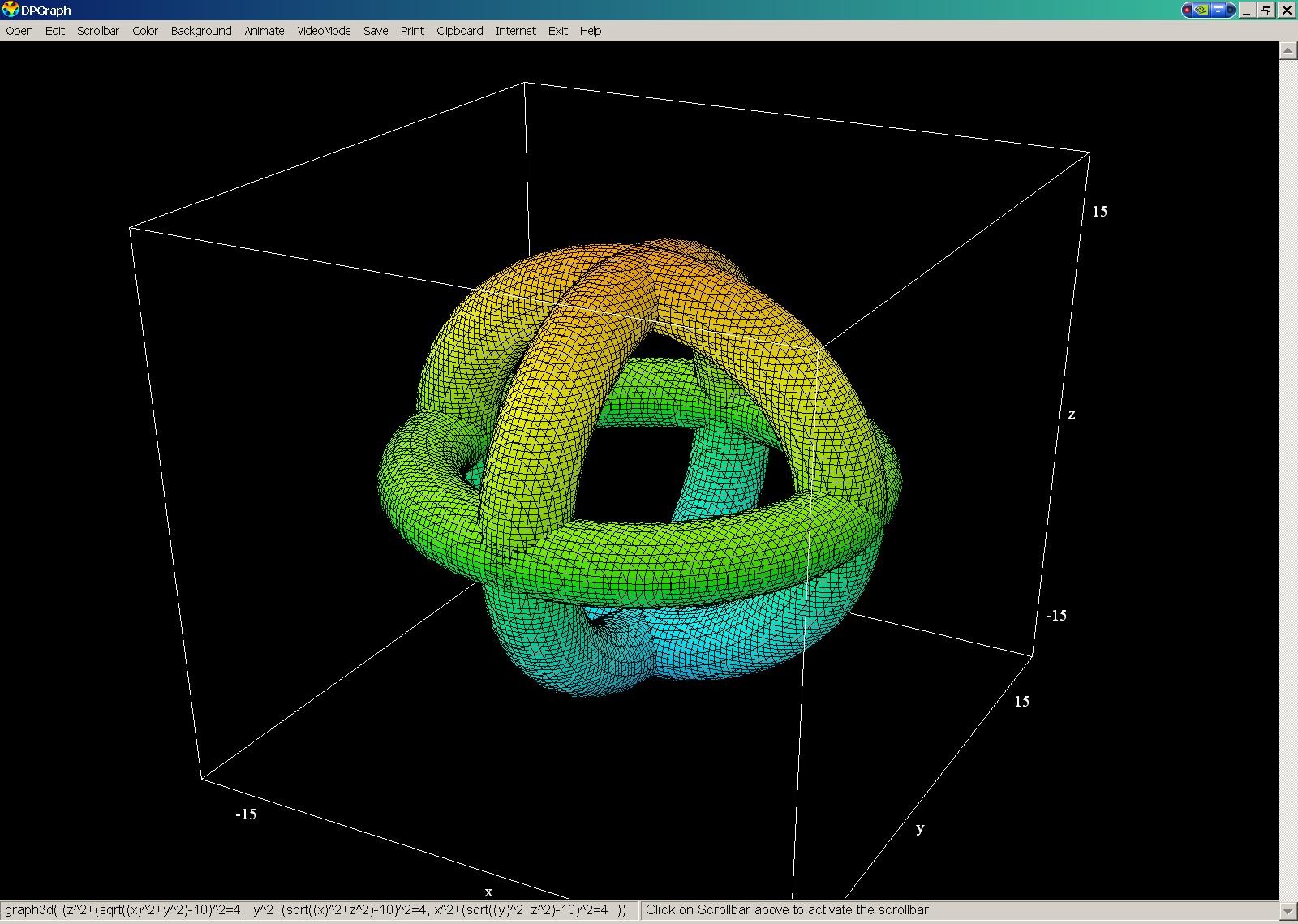The image size is (1298, 924).
Task: Click the scroll-down arrow on the right scrollbar
Action: click(1288, 910)
